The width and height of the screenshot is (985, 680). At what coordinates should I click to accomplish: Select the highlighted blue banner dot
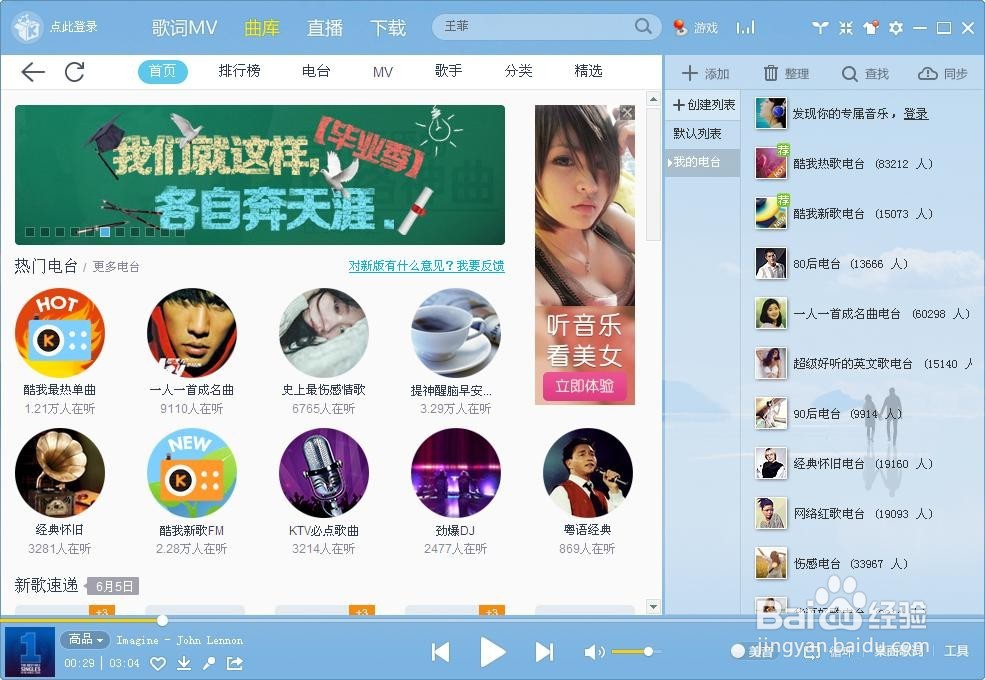click(105, 232)
